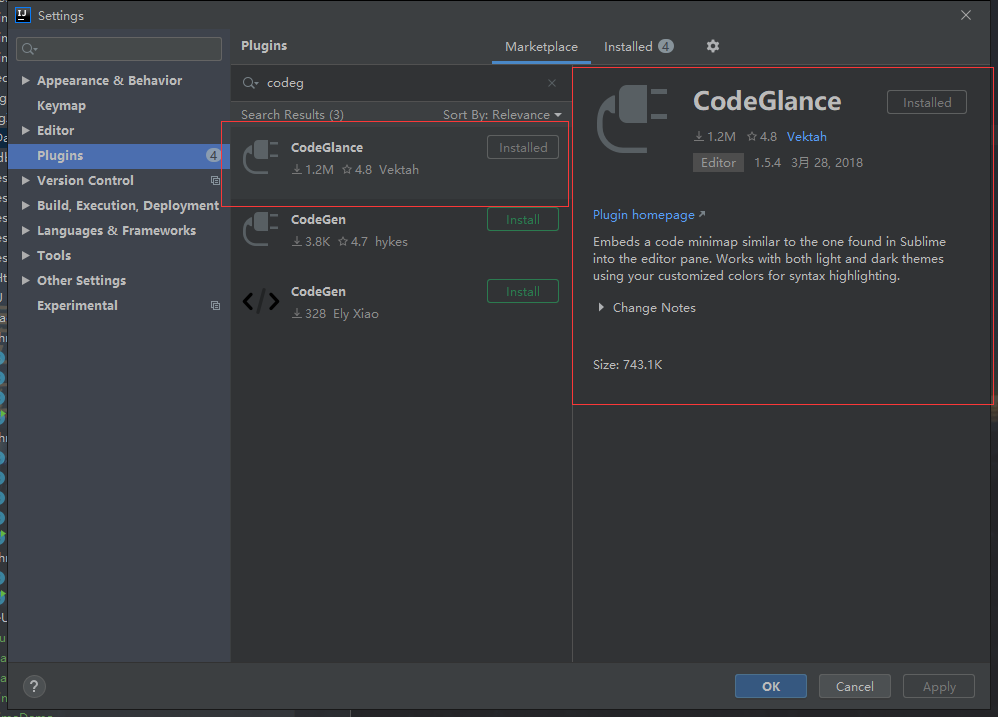Select Keymap in the settings tree
998x717 pixels.
click(61, 106)
